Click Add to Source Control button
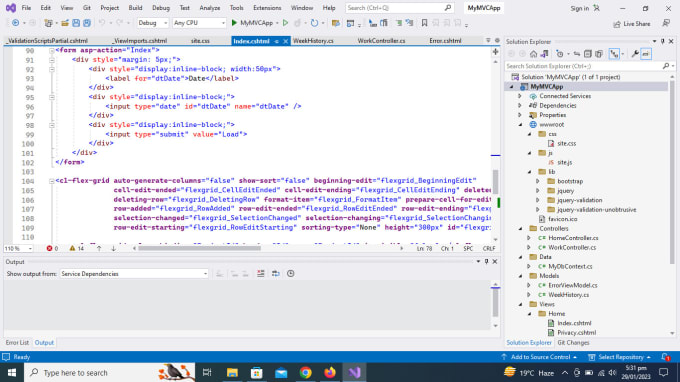Viewport: 680px width, 382px height. [x=539, y=357]
